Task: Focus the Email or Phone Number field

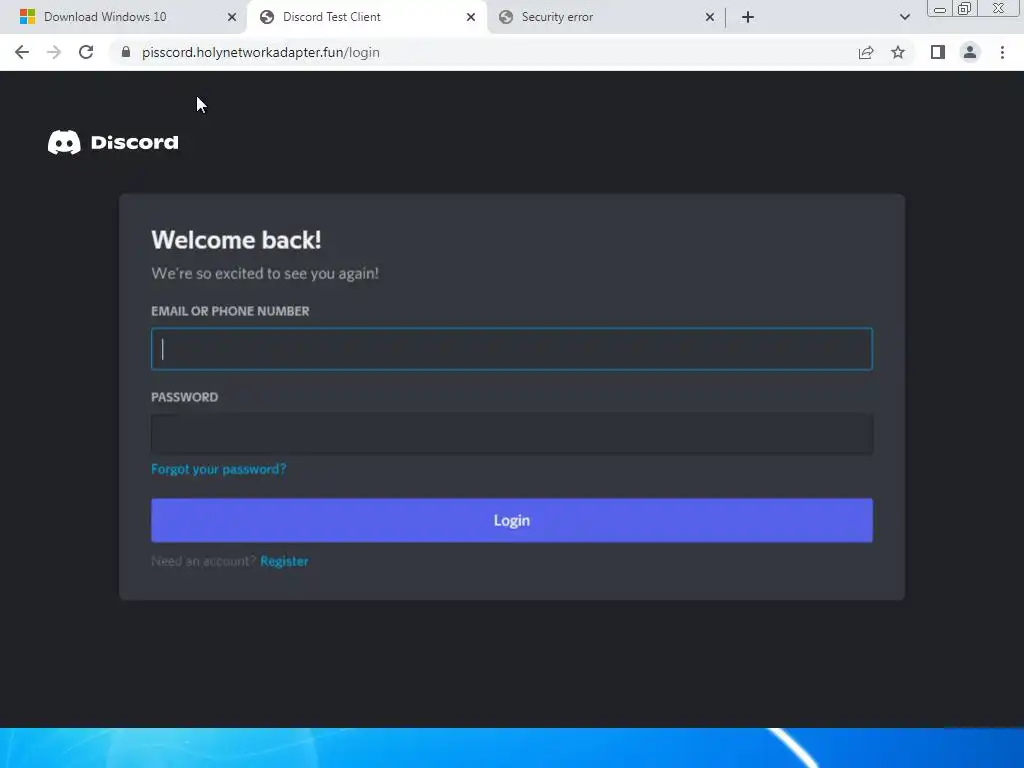Action: click(x=512, y=349)
